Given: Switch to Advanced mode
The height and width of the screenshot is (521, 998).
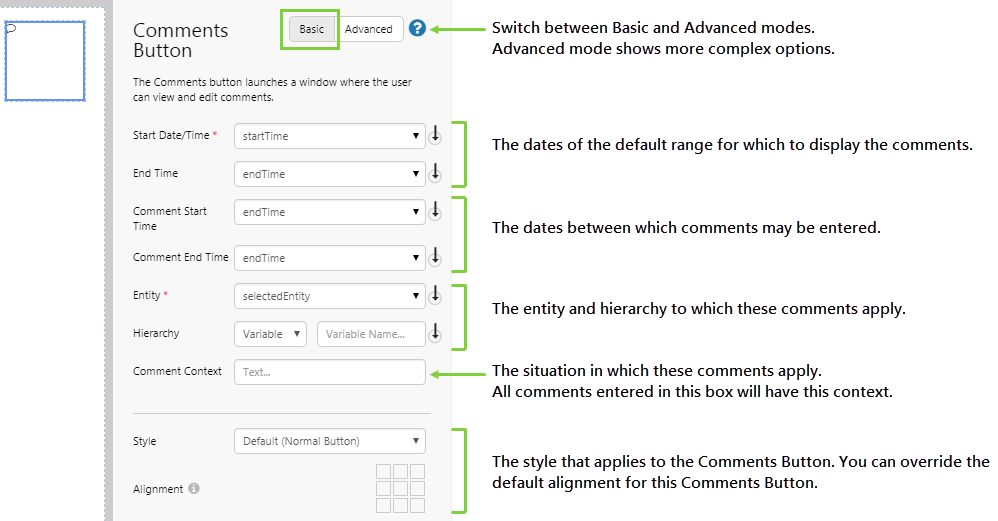Looking at the screenshot, I should click(369, 29).
